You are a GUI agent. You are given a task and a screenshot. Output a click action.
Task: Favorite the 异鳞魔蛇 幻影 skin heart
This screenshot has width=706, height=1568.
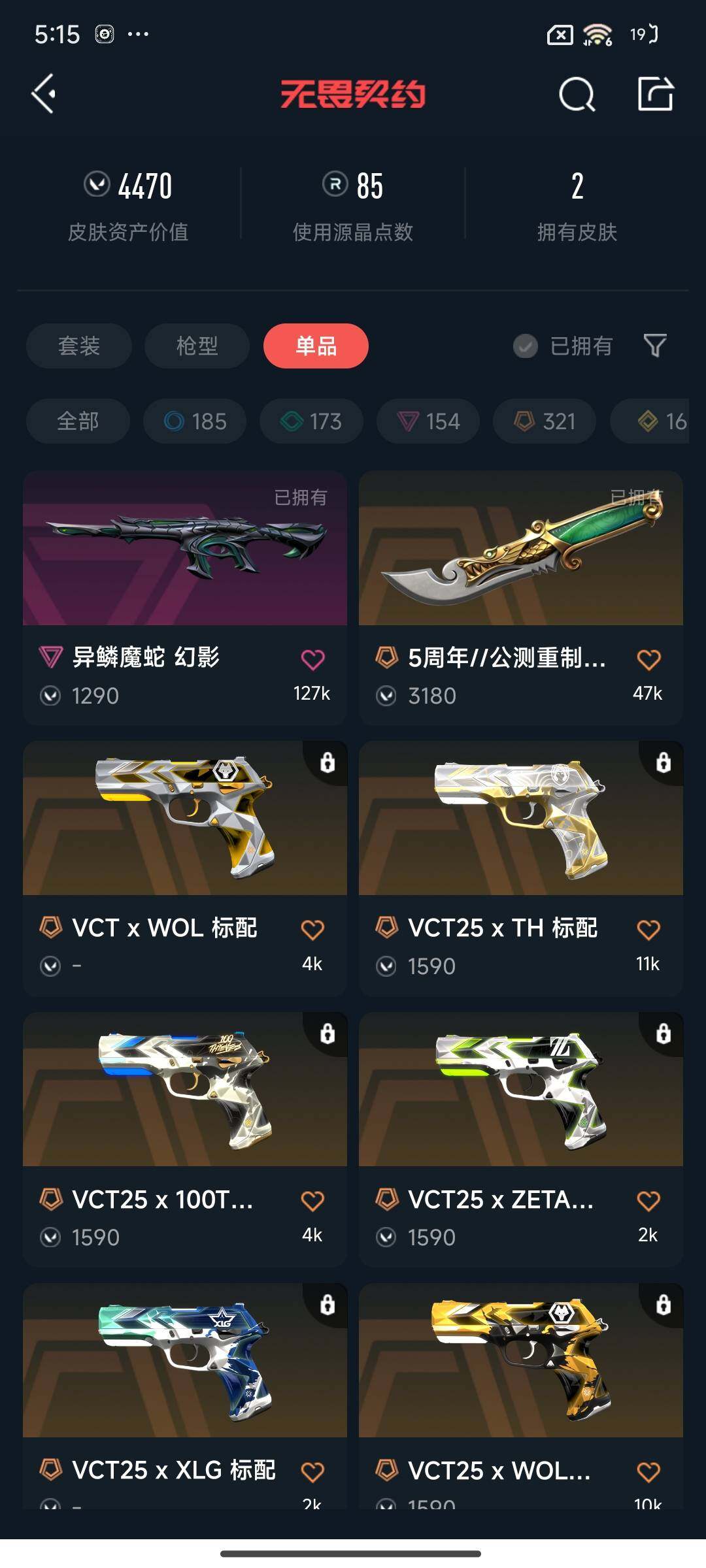tap(312, 659)
